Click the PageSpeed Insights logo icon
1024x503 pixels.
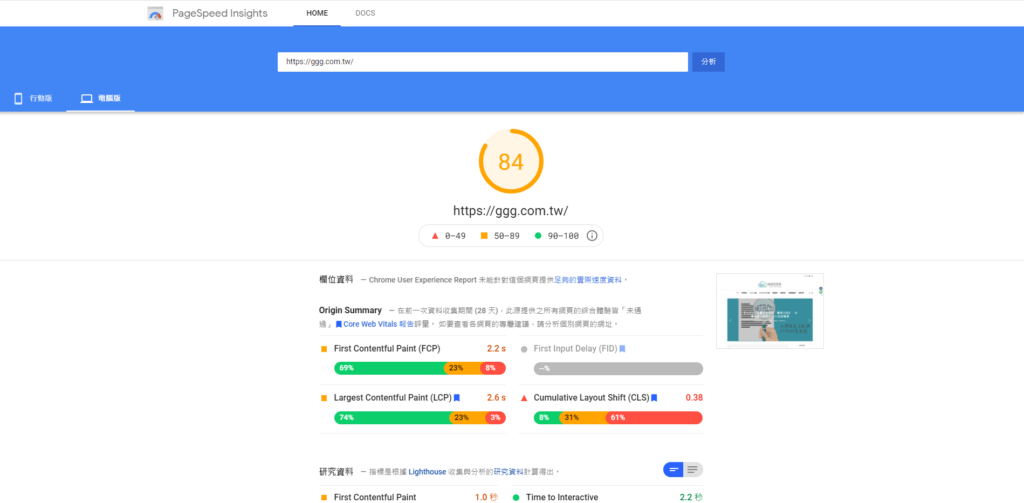point(155,13)
